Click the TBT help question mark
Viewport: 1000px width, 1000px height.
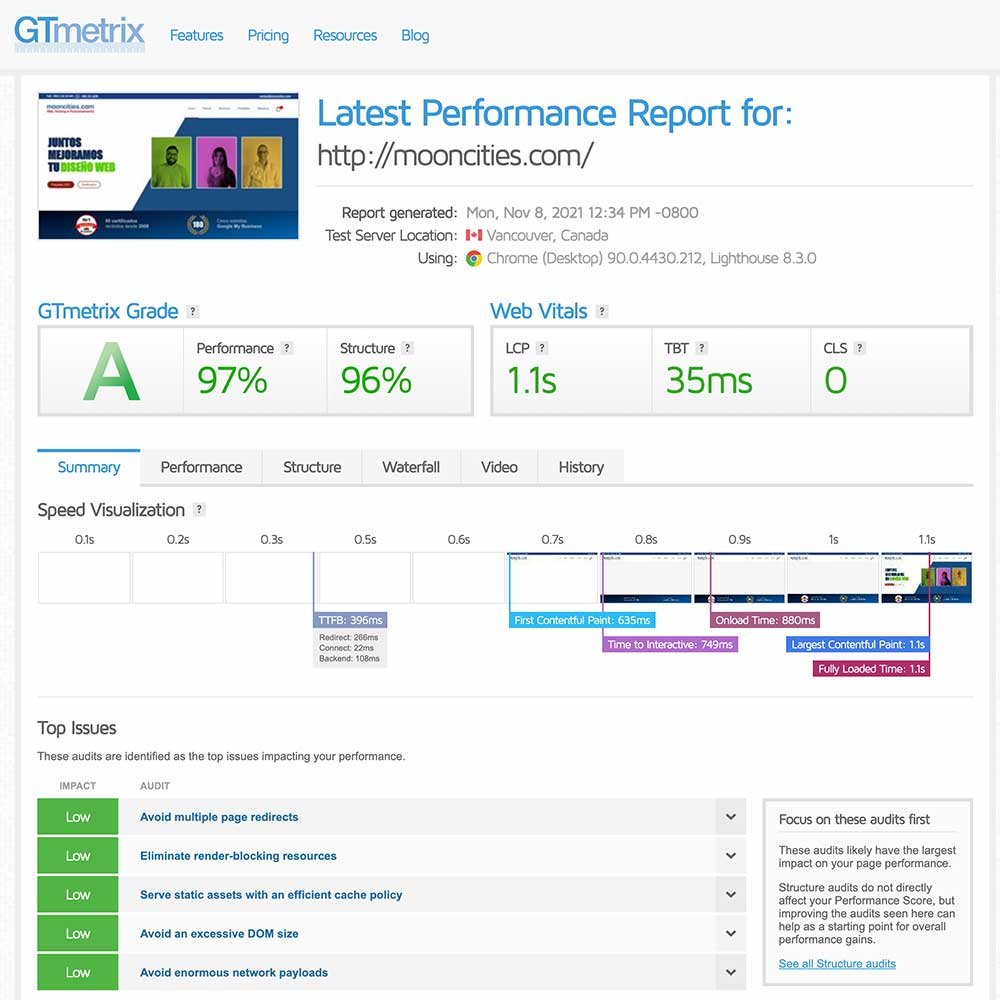(701, 348)
